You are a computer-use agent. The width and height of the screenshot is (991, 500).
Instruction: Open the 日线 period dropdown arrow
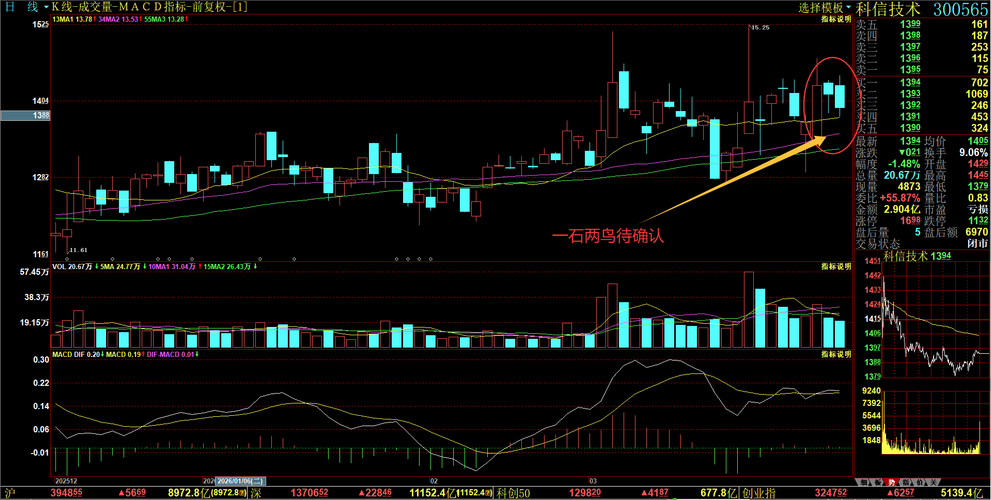(47, 8)
